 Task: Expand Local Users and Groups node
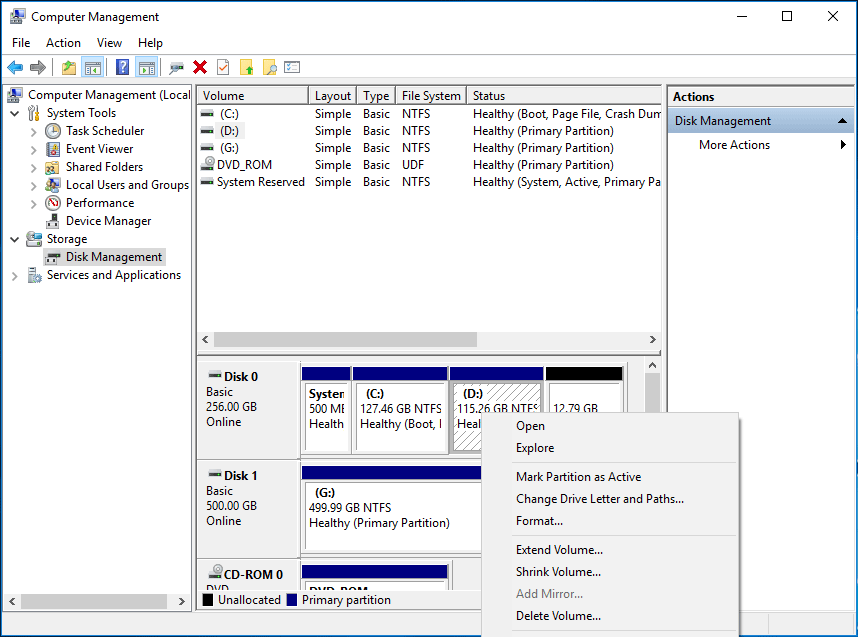[x=33, y=186]
